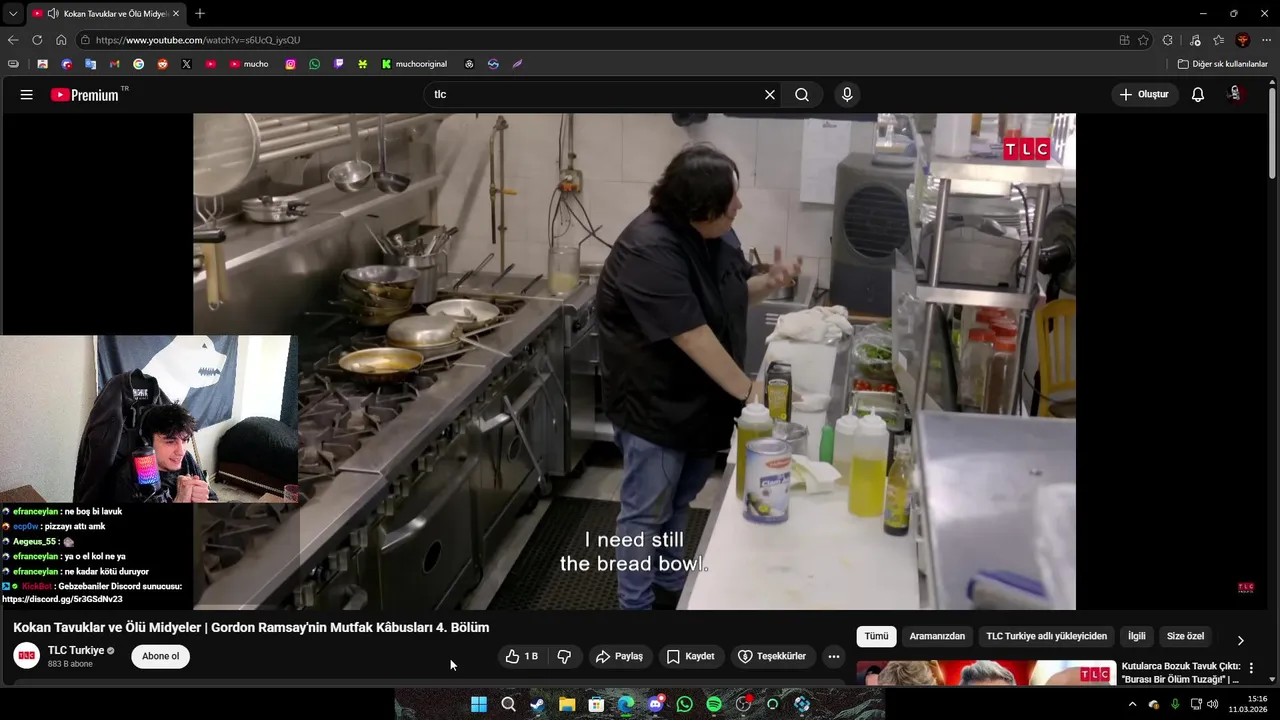Open the recommended video's three-dot menu
Viewport: 1280px width, 720px height.
pyautogui.click(x=1251, y=668)
